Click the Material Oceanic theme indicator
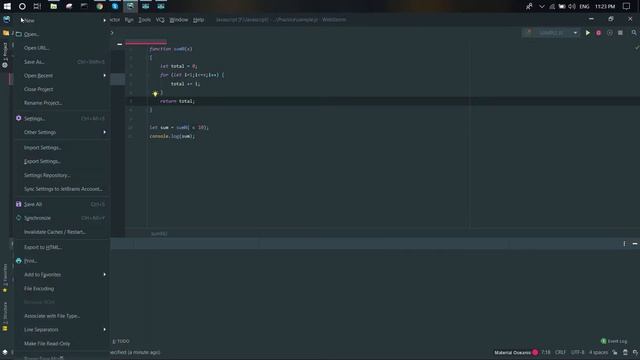Viewport: 640px width, 360px height. click(x=516, y=352)
